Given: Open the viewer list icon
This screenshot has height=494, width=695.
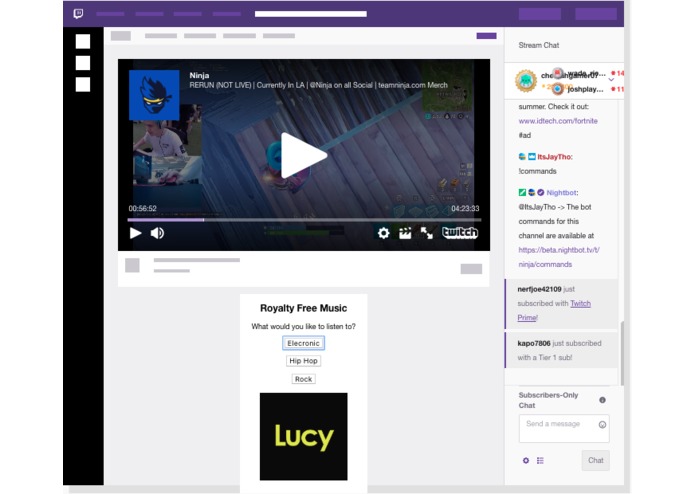Looking at the screenshot, I should point(540,461).
